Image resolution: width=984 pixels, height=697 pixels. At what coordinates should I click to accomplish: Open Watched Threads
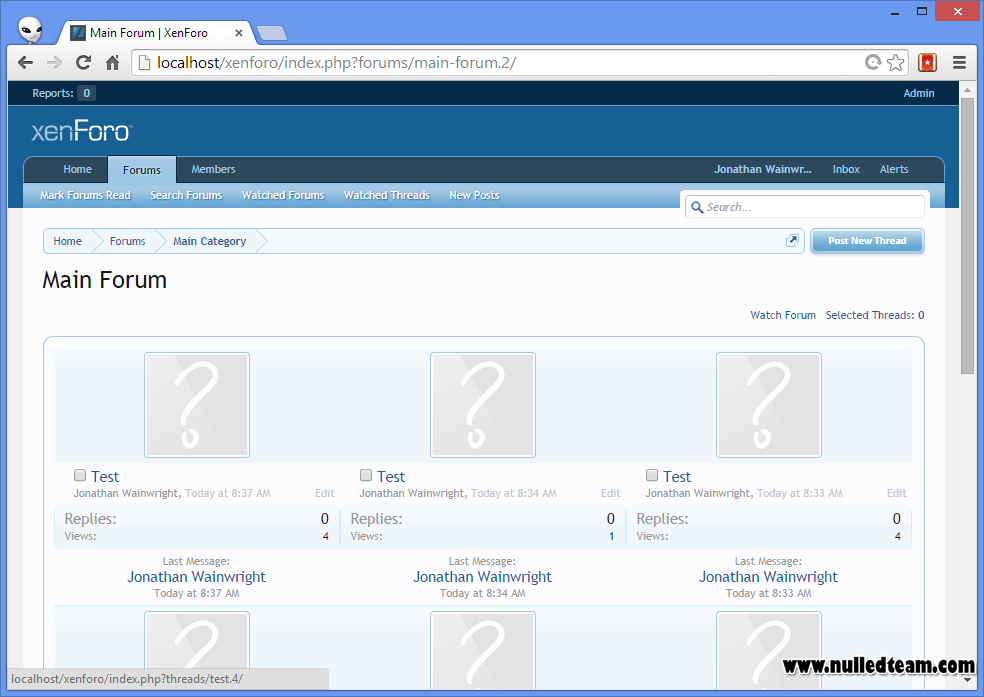coord(387,195)
